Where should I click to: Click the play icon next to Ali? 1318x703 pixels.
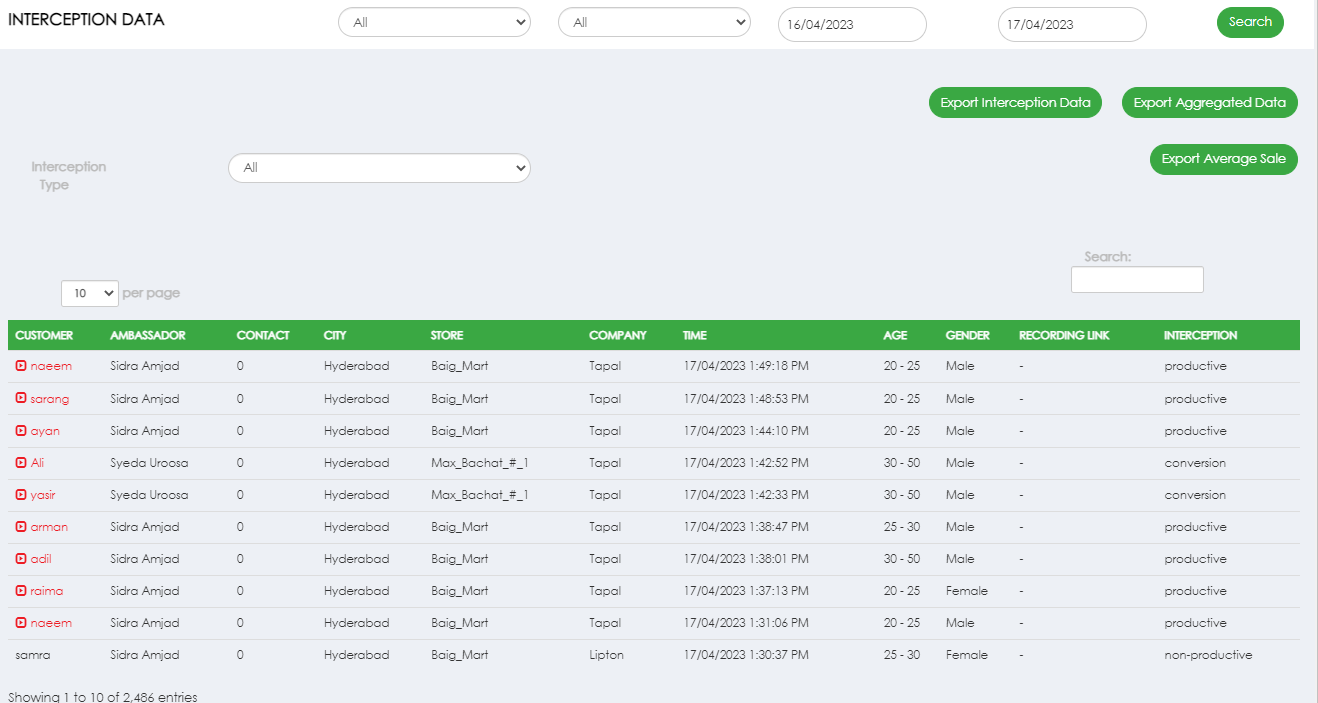[21, 463]
